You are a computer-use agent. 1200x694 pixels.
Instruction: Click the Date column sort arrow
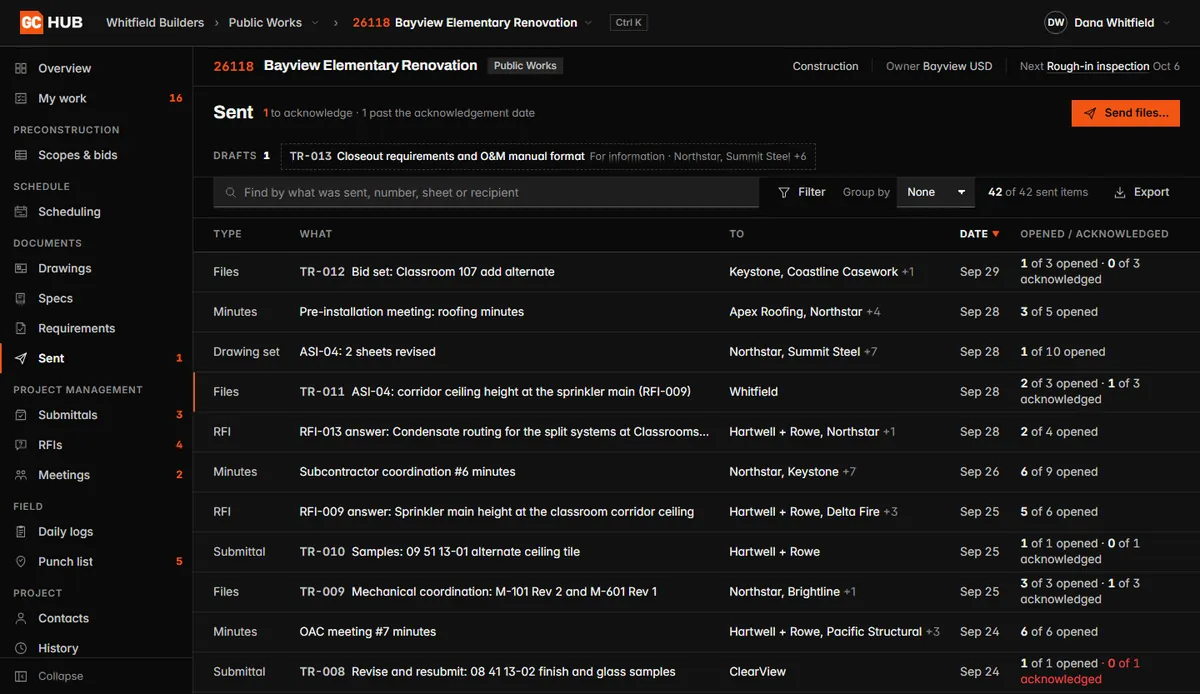[995, 234]
